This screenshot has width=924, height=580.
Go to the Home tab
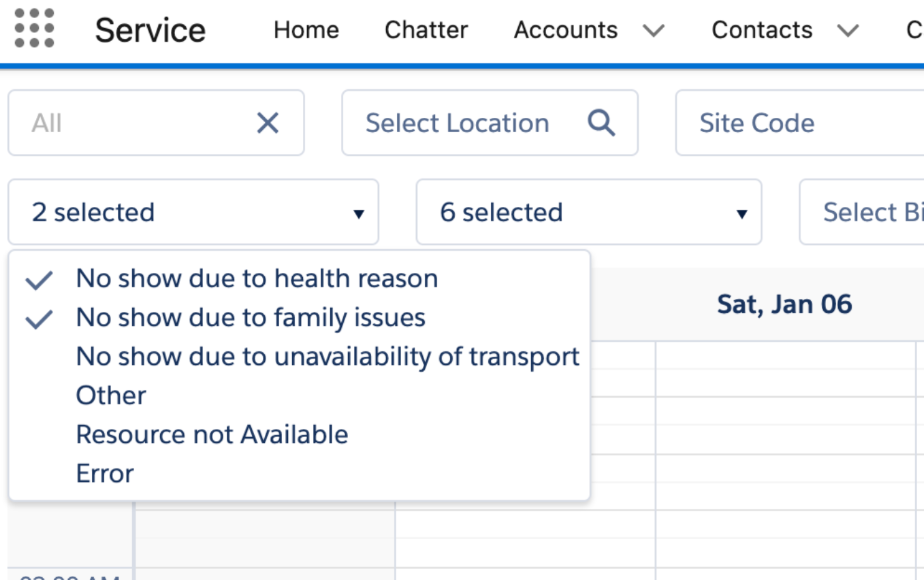(x=306, y=30)
